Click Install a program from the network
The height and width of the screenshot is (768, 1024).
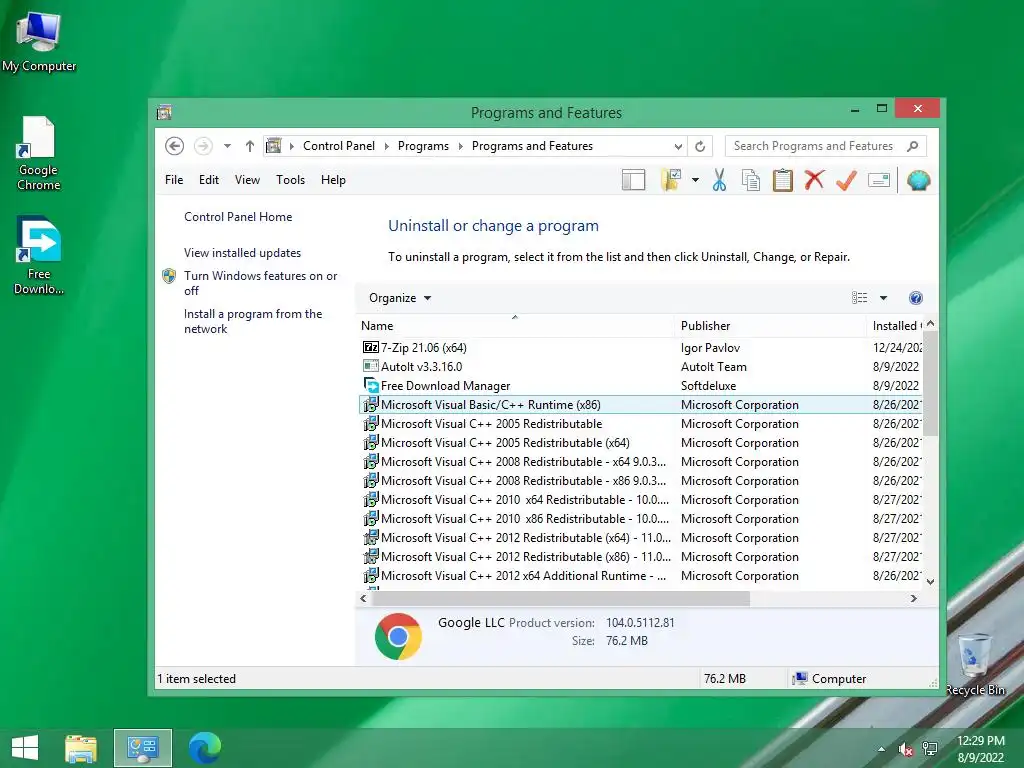[253, 321]
